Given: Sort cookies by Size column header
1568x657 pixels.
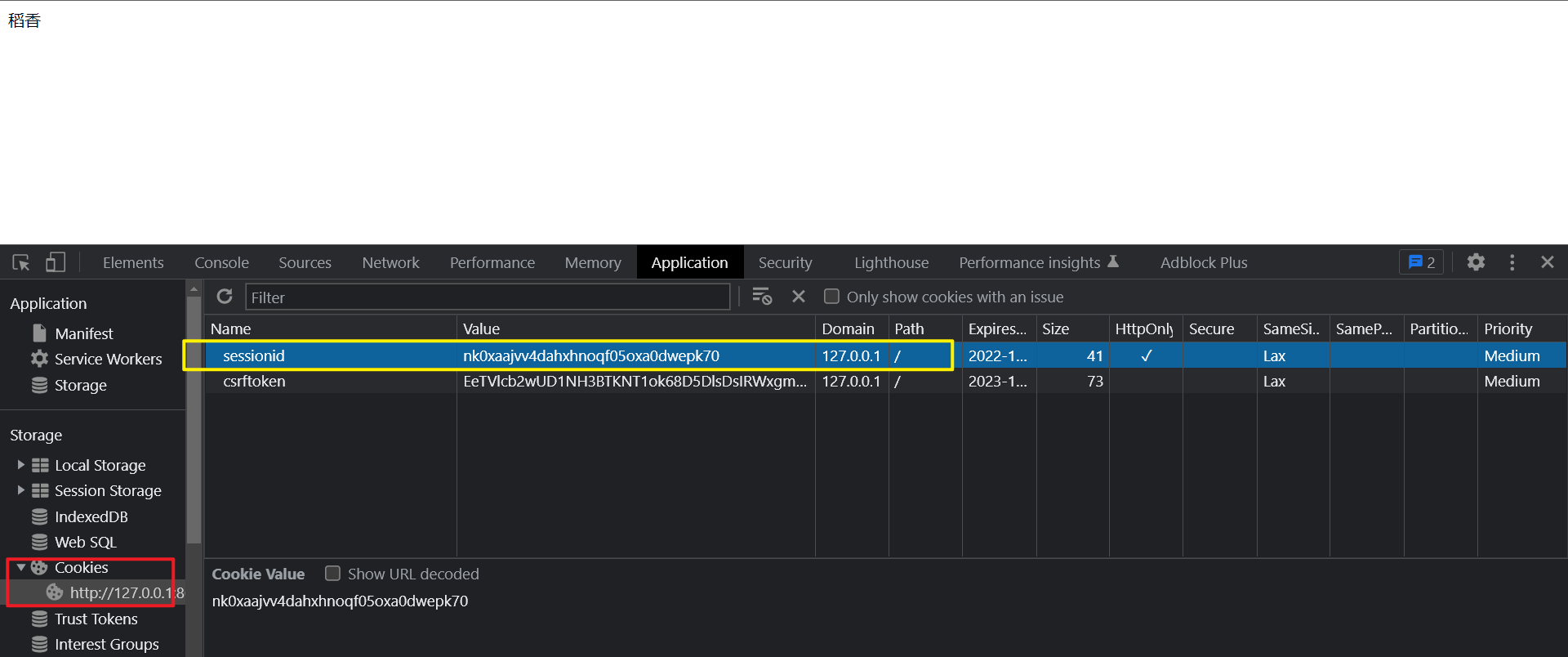Looking at the screenshot, I should pyautogui.click(x=1073, y=328).
